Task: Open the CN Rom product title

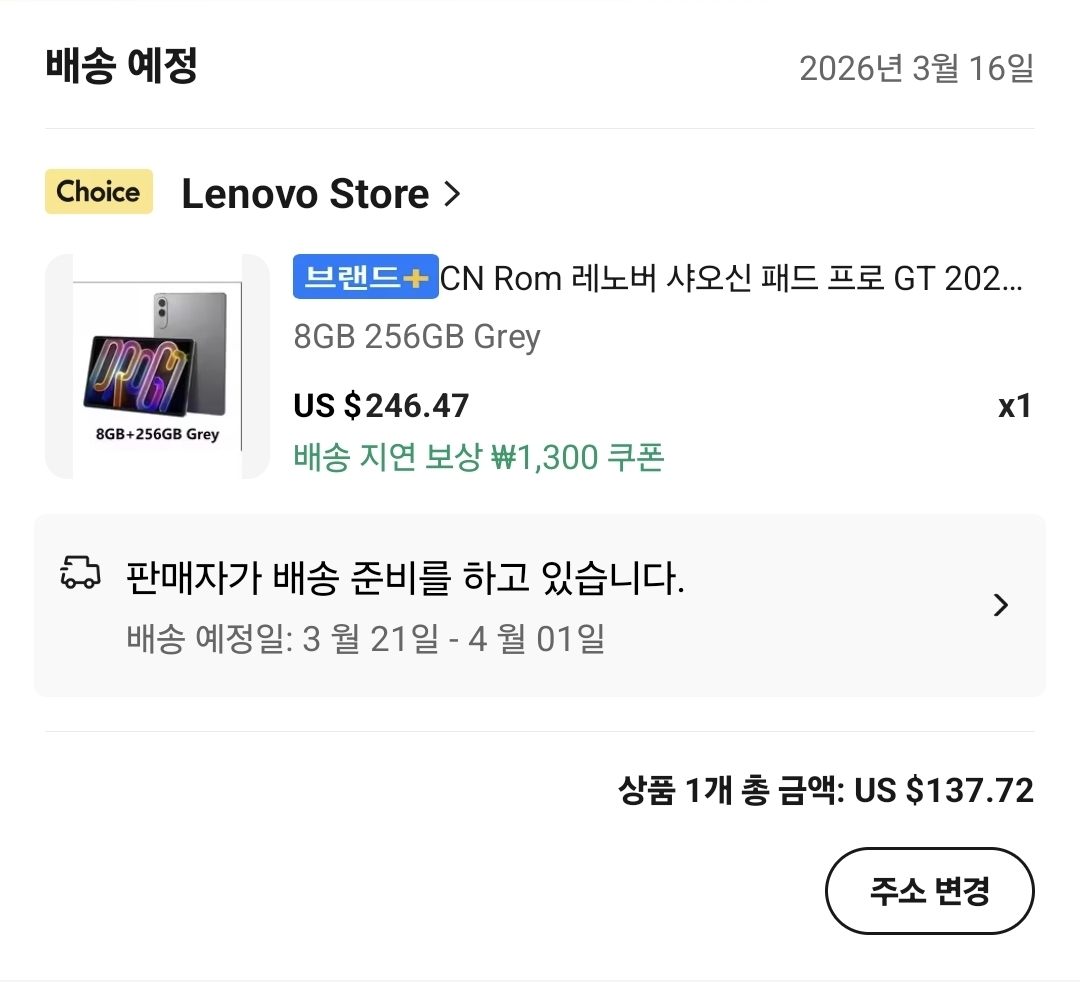Action: point(731,278)
